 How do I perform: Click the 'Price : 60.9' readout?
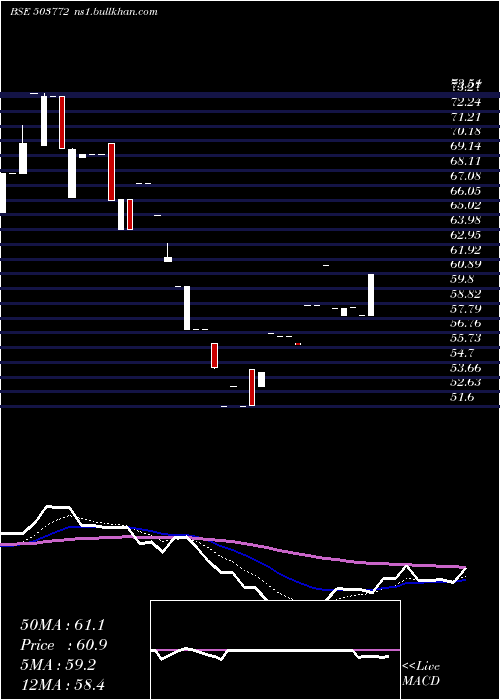pyautogui.click(x=64, y=645)
